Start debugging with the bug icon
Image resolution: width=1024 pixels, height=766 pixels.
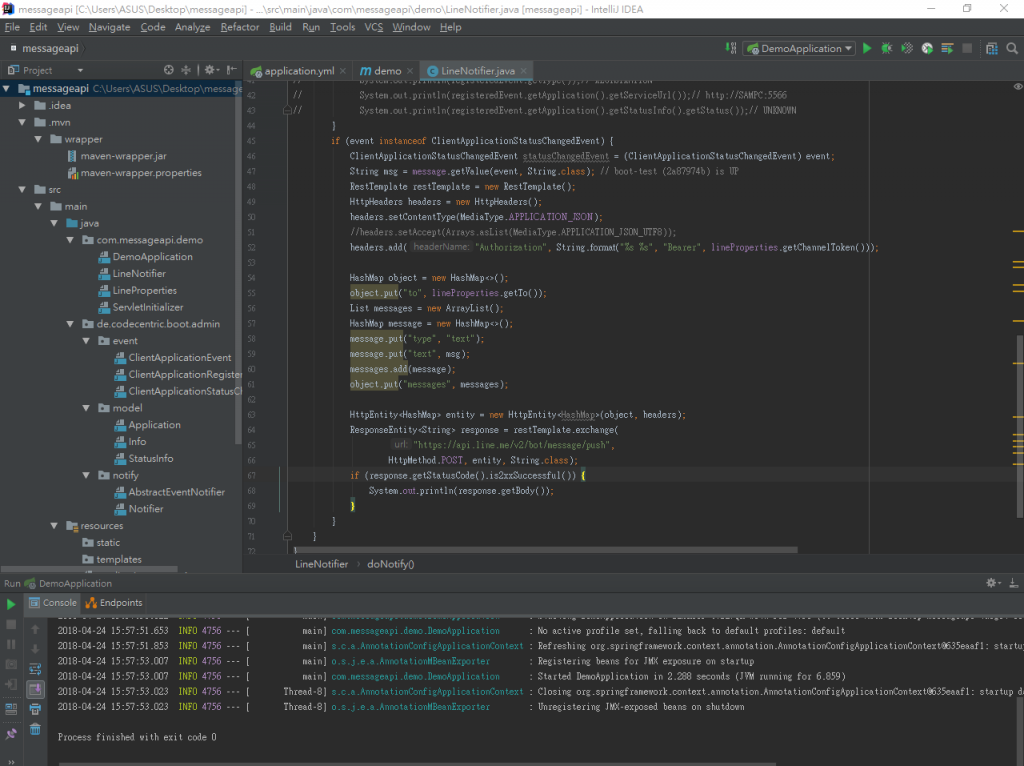click(x=886, y=48)
